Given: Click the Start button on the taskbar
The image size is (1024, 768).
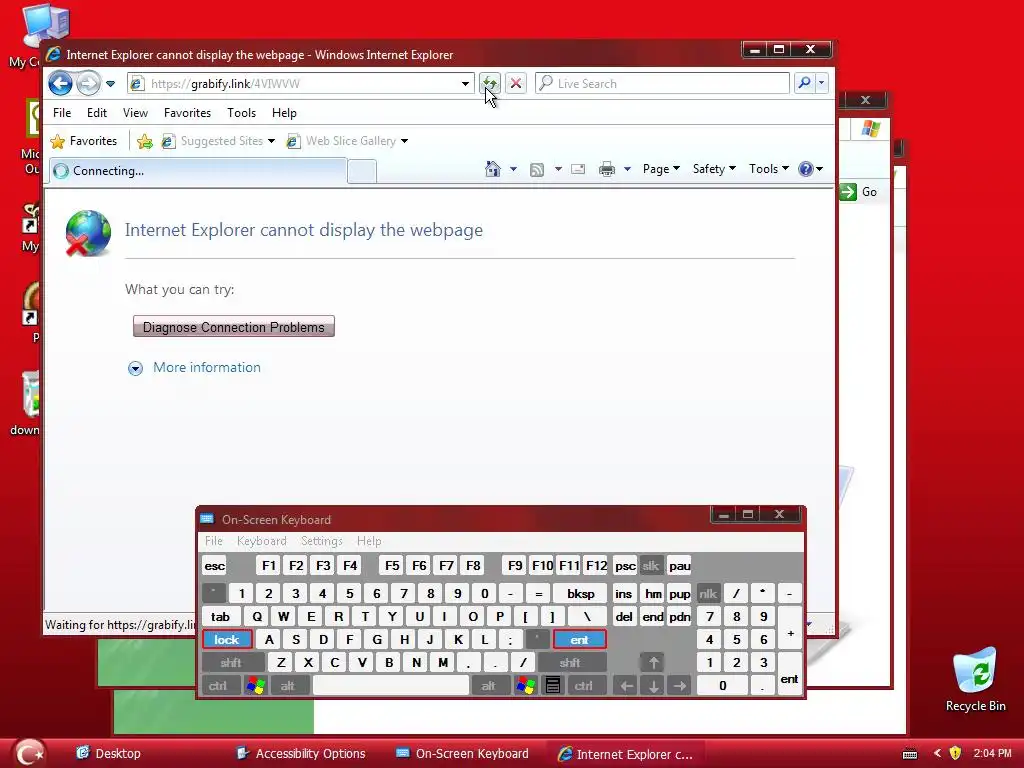Looking at the screenshot, I should tap(30, 753).
